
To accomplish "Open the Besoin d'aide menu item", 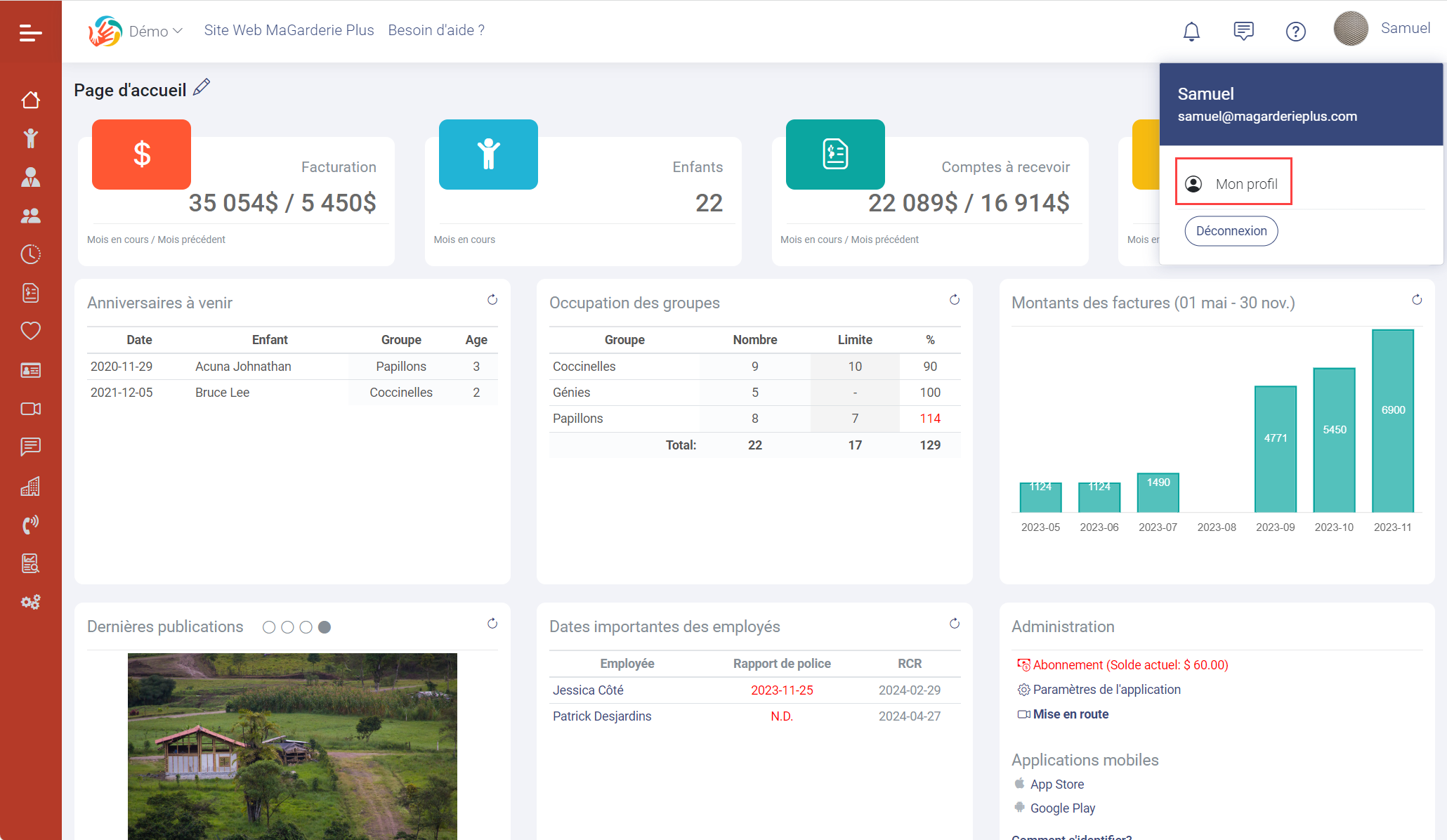I will tap(436, 30).
